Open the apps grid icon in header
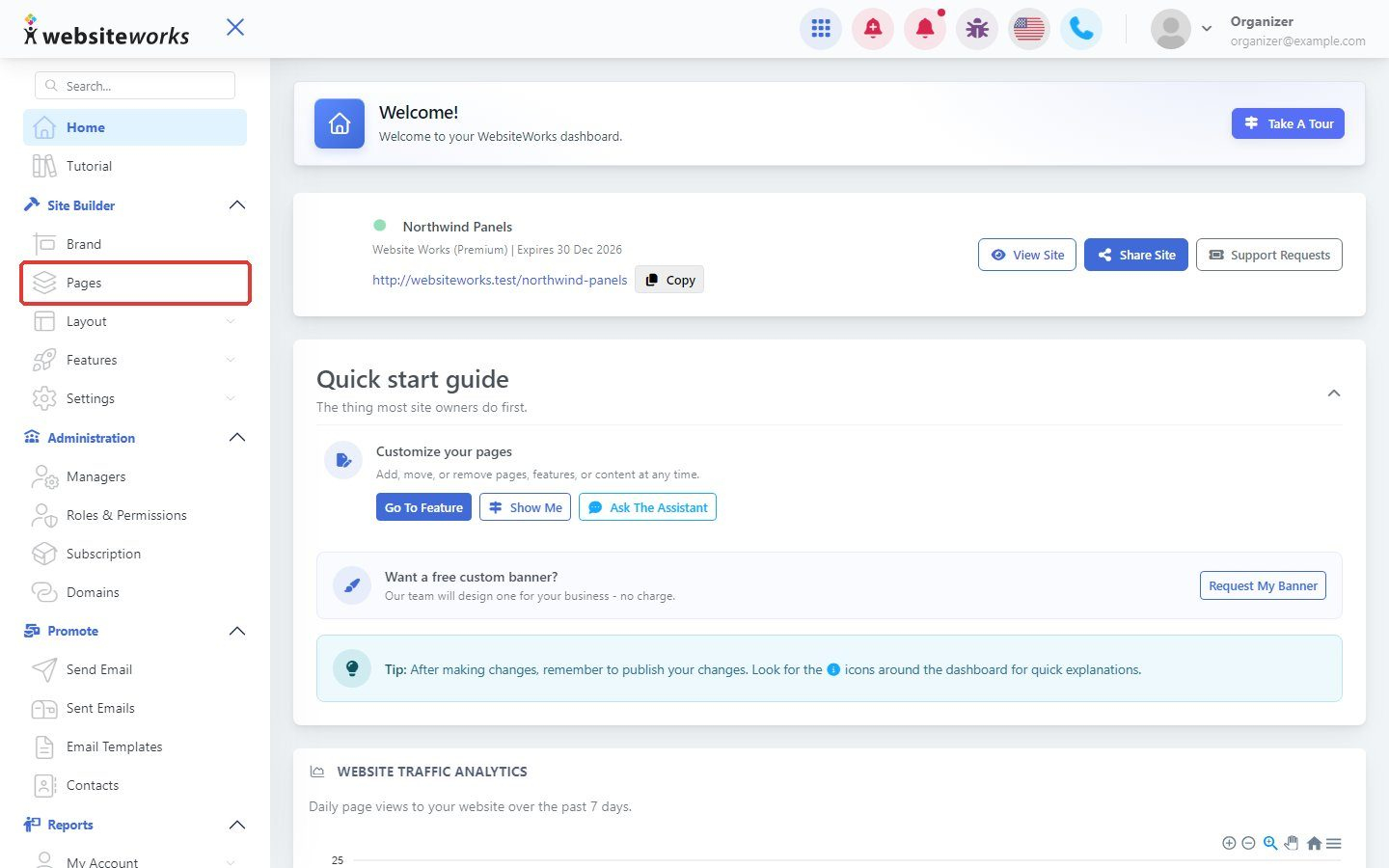This screenshot has width=1389, height=868. coord(821,29)
